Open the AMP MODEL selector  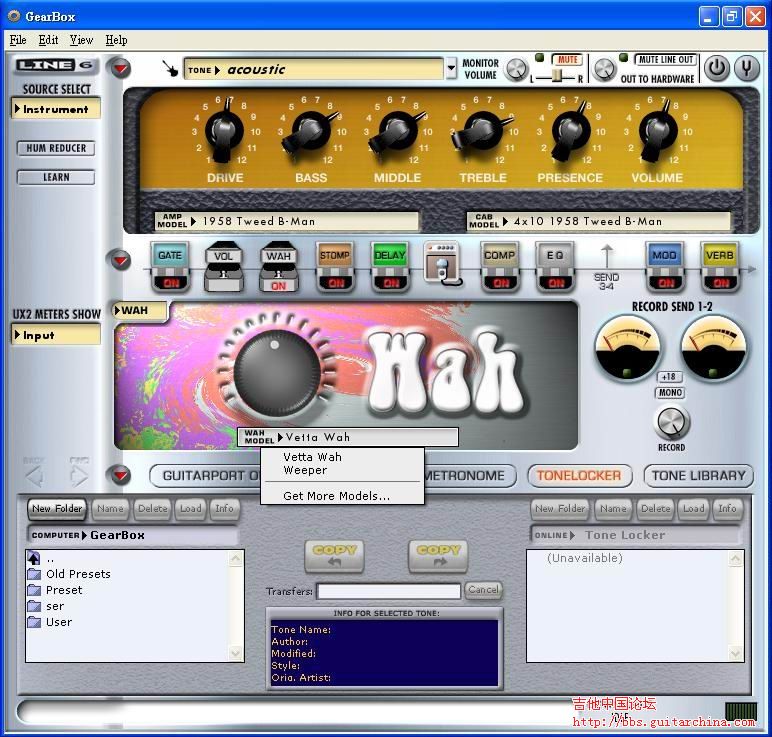287,222
